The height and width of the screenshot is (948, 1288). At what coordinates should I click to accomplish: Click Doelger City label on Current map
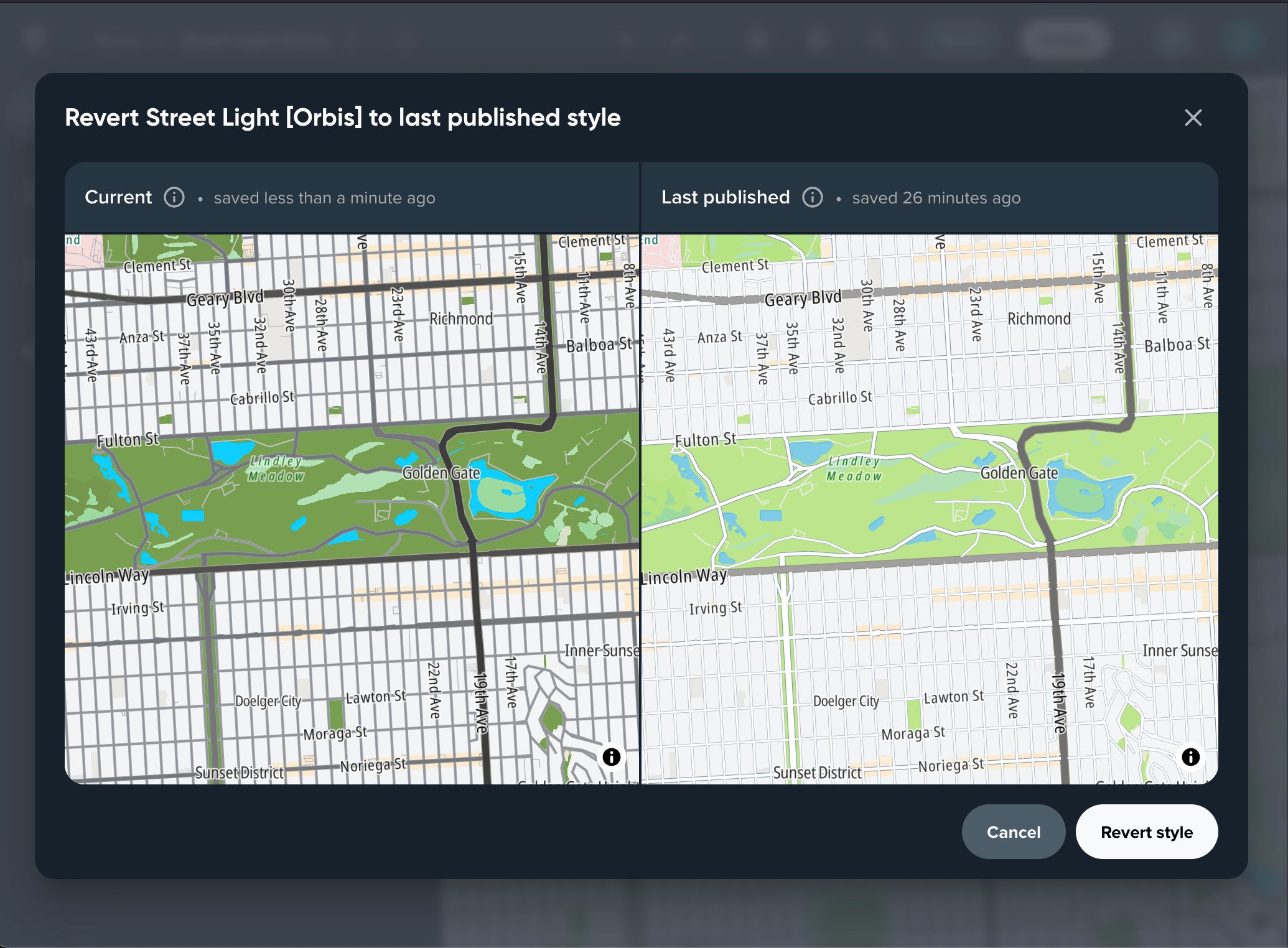268,701
